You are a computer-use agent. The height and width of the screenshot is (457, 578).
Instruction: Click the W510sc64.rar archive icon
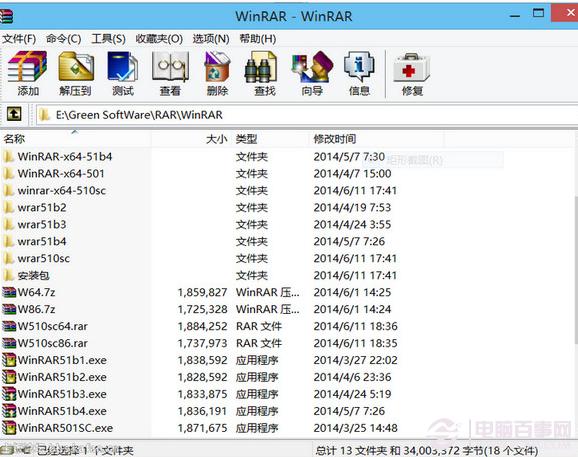click(9, 326)
